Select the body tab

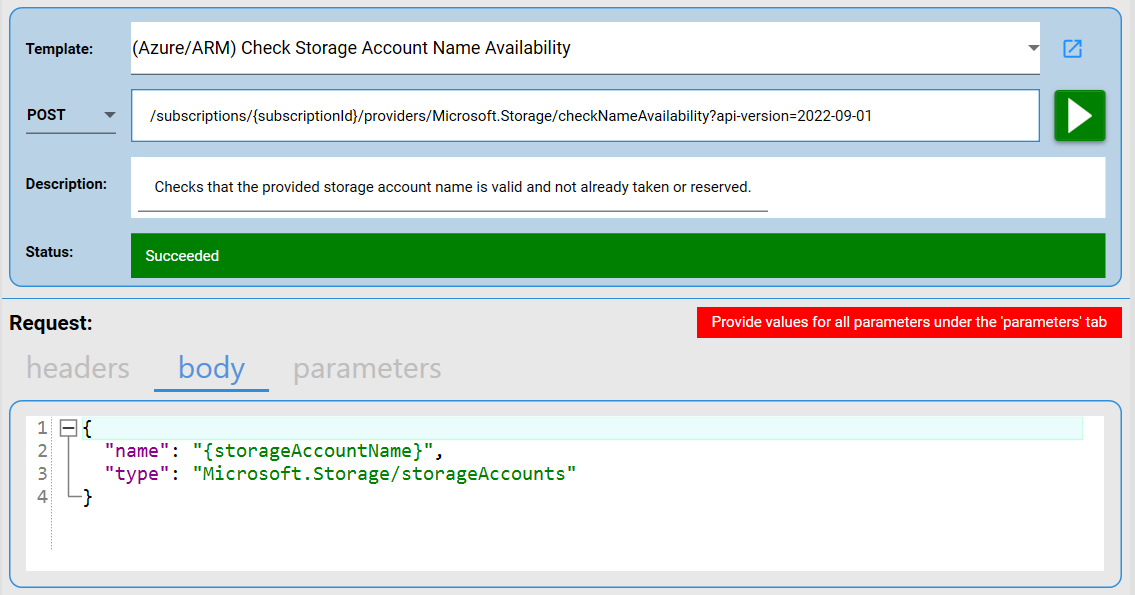click(x=211, y=368)
